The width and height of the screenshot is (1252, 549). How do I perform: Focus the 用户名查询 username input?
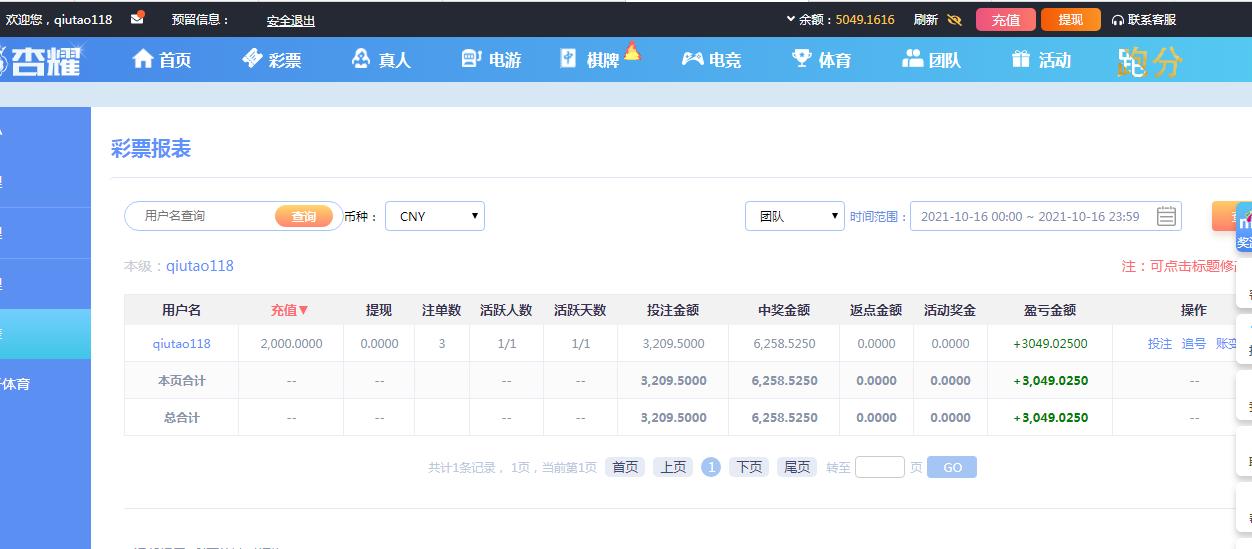(x=205, y=216)
